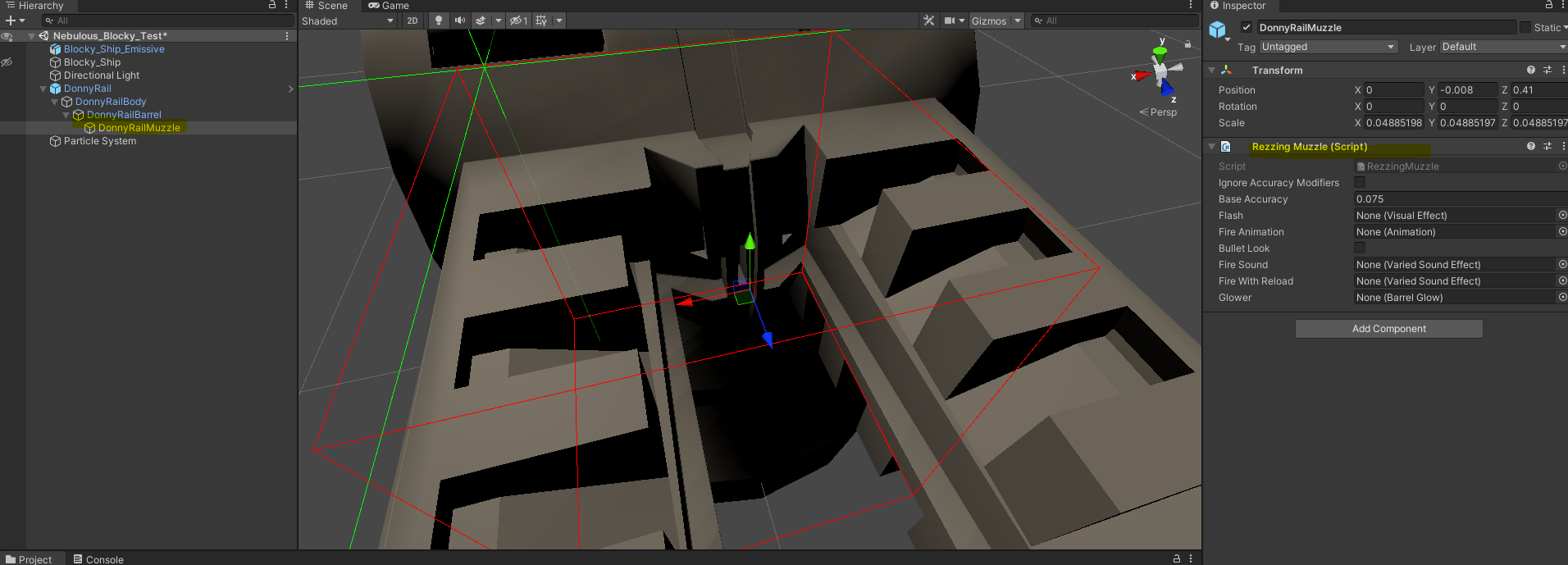
Task: Switch to the Console tab
Action: [x=98, y=559]
